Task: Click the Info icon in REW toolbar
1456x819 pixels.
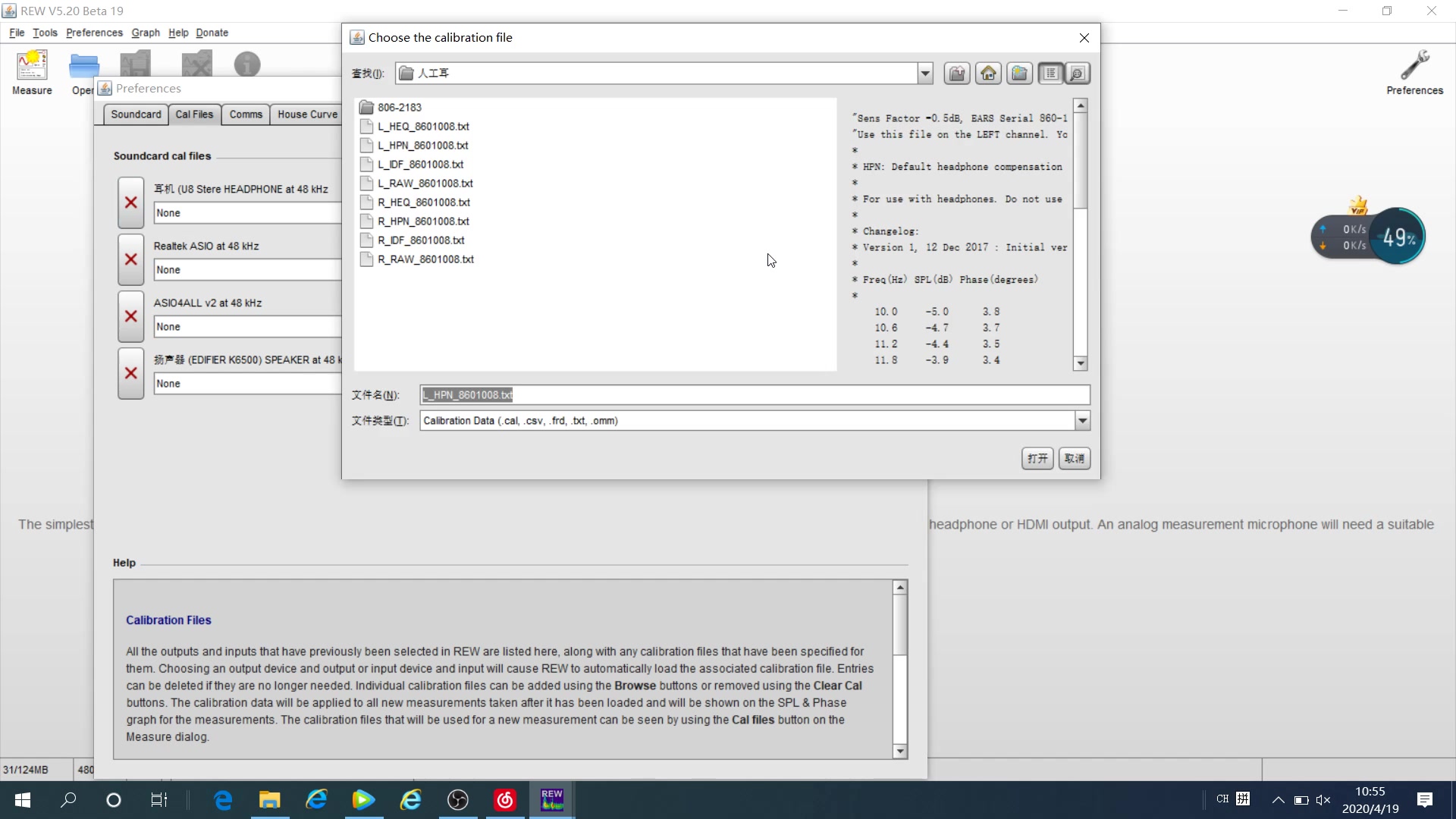Action: pos(247,65)
